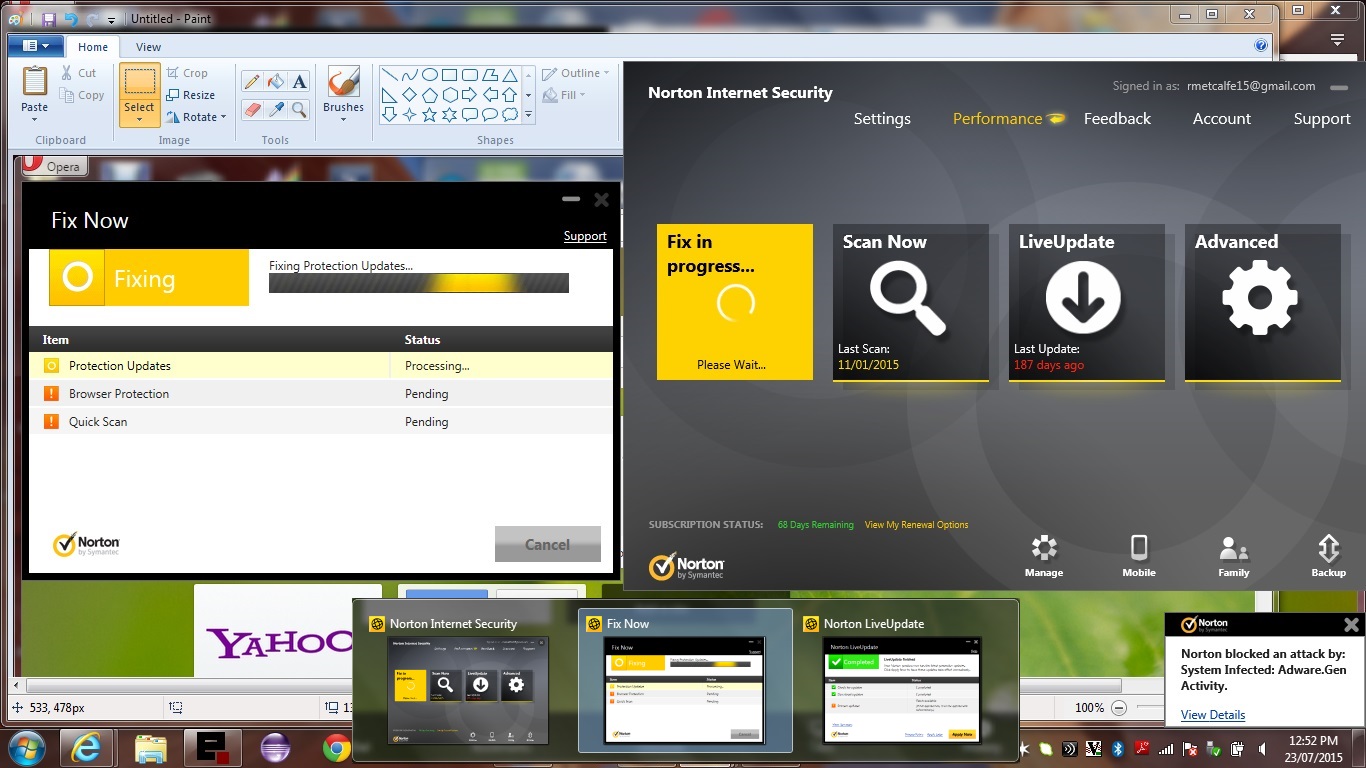Open Settings in Norton Internet Security
Screen dimensions: 1366x768
(x=882, y=118)
